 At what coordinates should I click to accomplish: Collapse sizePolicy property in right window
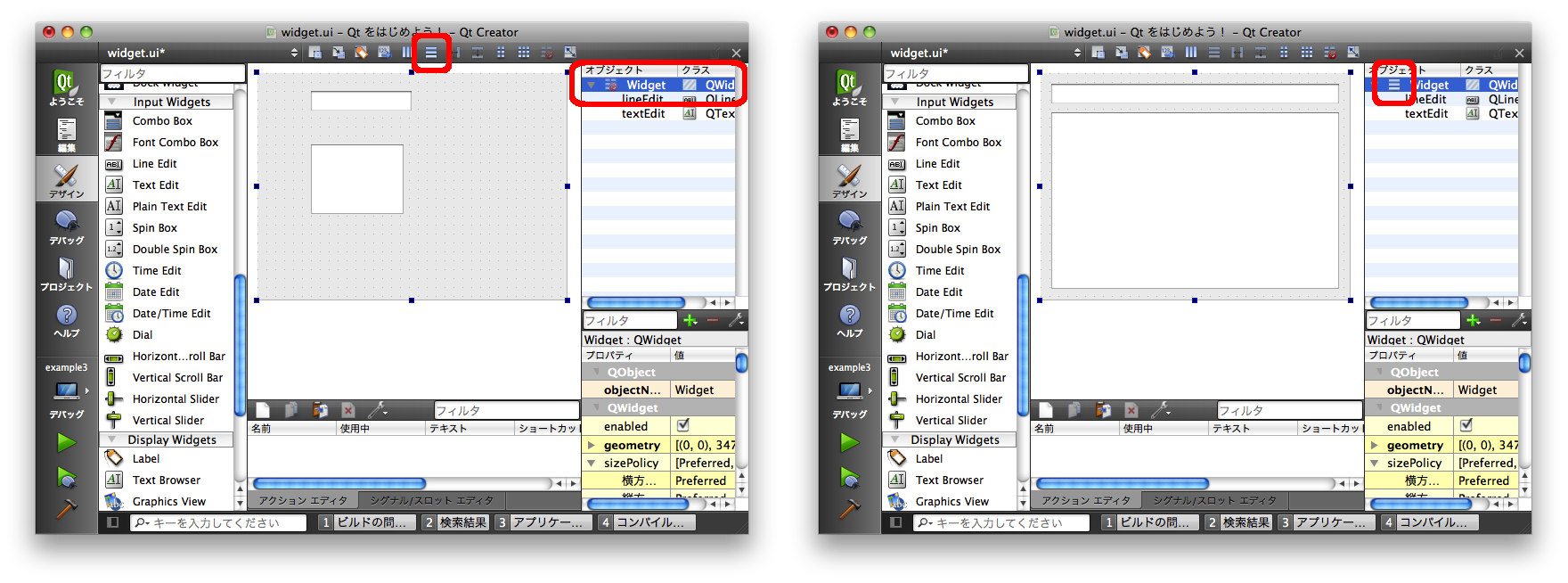1374,463
